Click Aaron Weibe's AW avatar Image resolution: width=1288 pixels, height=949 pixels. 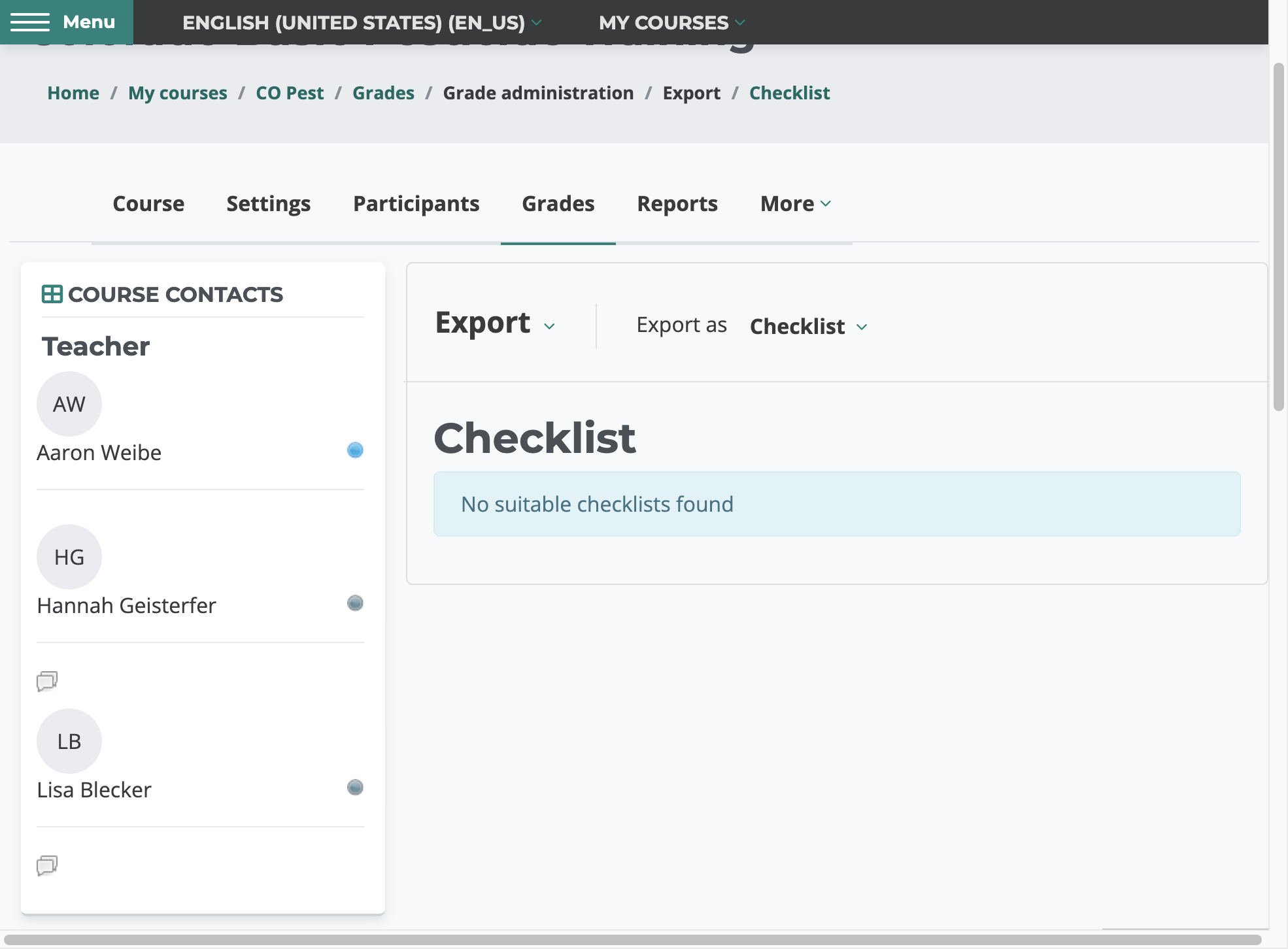click(69, 404)
